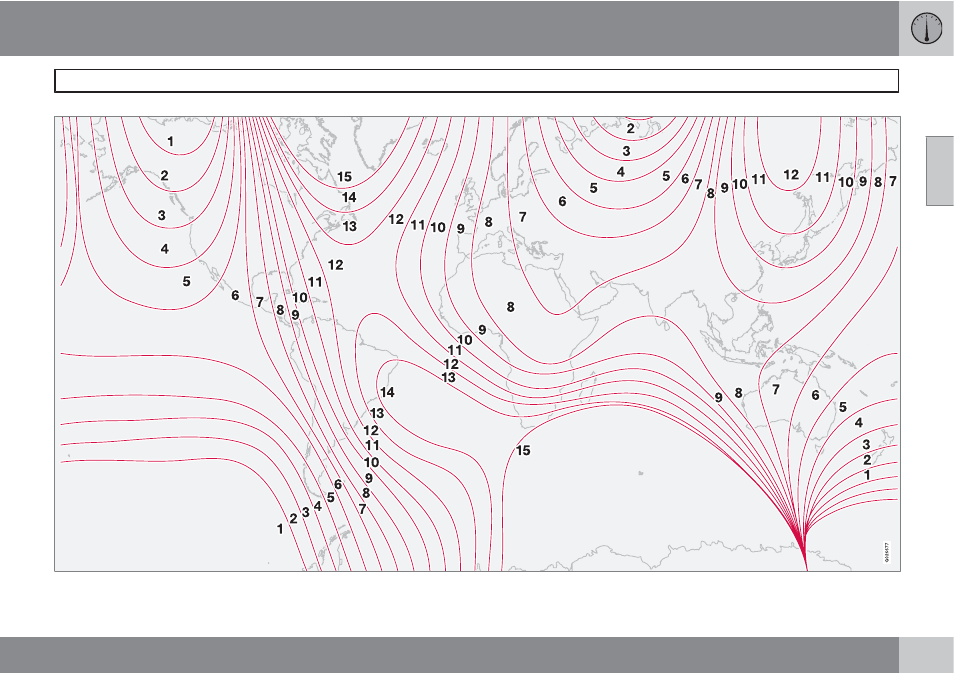The image size is (954, 673).
Task: Click zone label 15 in the South Atlantic
Action: (x=523, y=451)
